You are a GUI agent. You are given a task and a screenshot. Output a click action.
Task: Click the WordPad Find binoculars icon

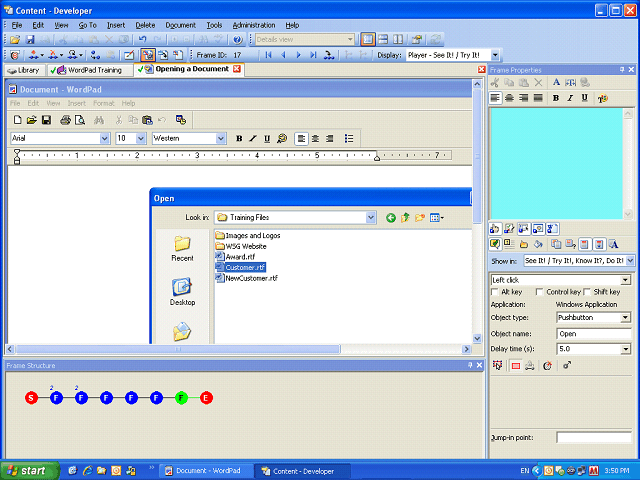(x=99, y=120)
